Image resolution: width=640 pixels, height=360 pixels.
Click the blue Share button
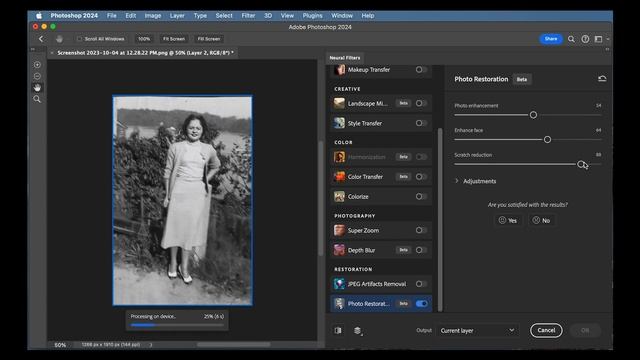coord(551,39)
